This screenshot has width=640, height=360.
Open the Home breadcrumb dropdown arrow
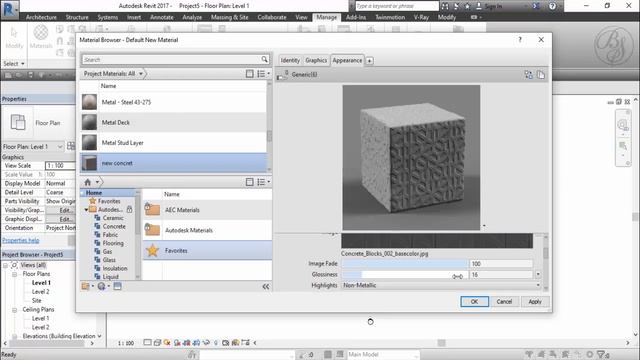[x=97, y=182]
